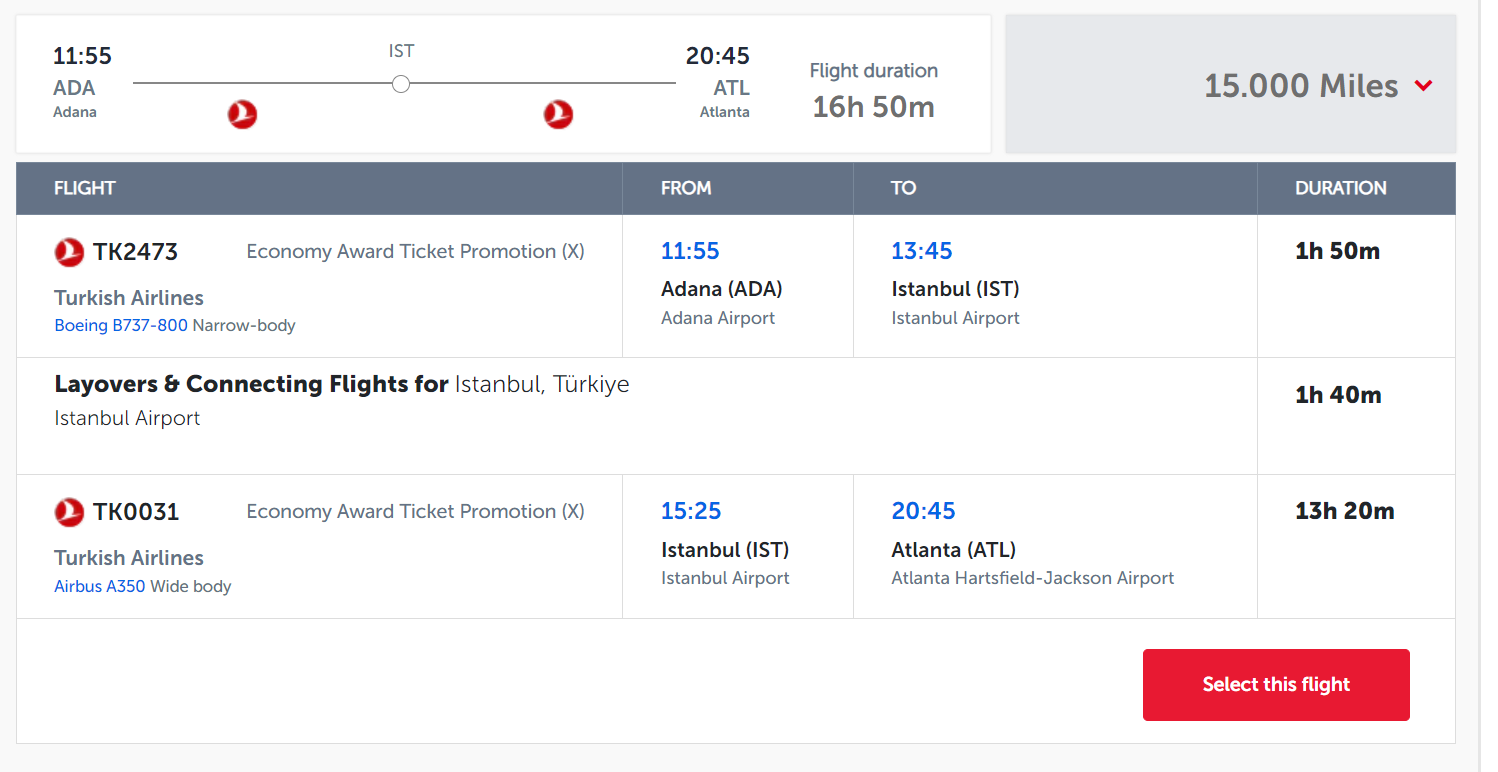
Task: Expand the red chevron beside 15.000 Miles
Action: tap(1424, 86)
